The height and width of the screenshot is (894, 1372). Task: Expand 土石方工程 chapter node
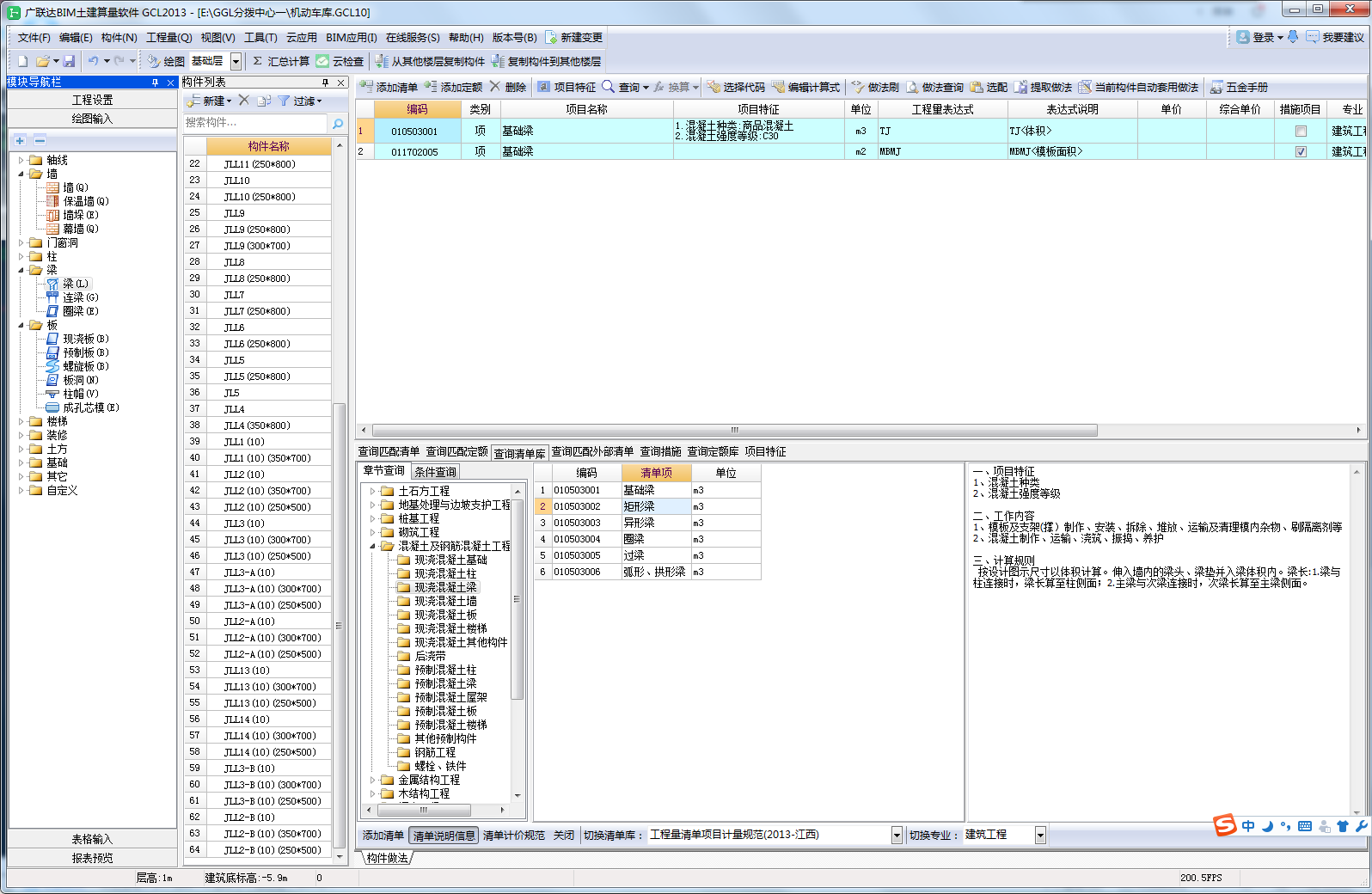click(372, 491)
